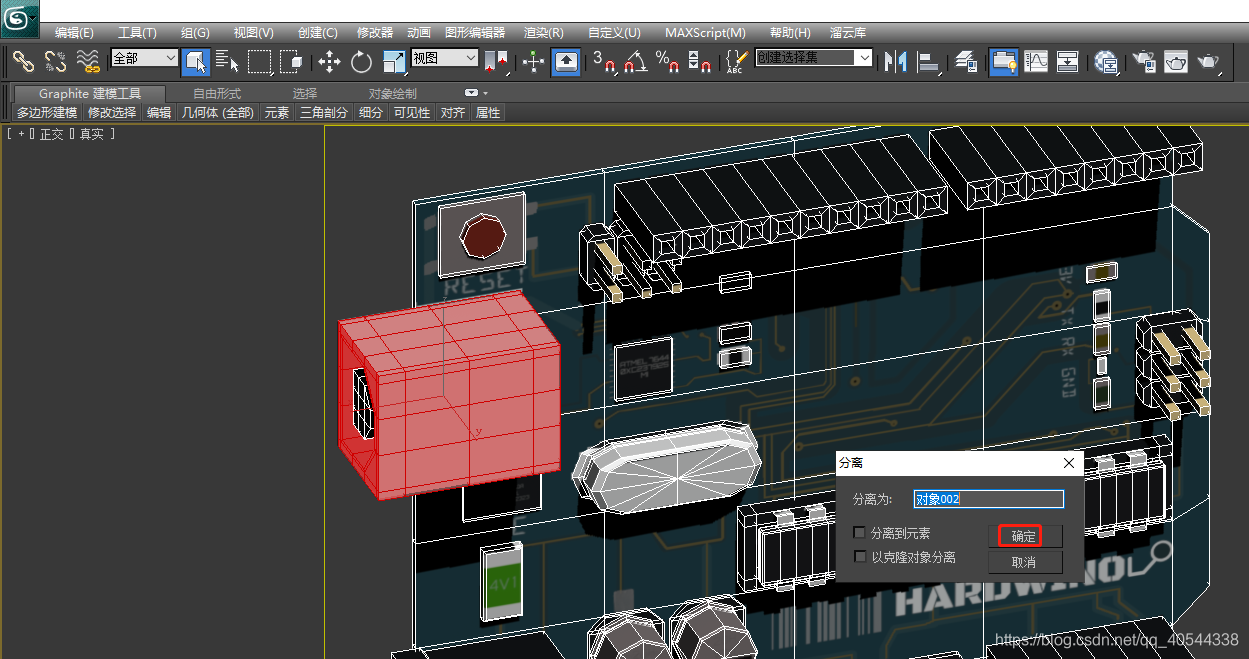Open the Mirror tool
This screenshot has height=659, width=1249.
coord(895,62)
